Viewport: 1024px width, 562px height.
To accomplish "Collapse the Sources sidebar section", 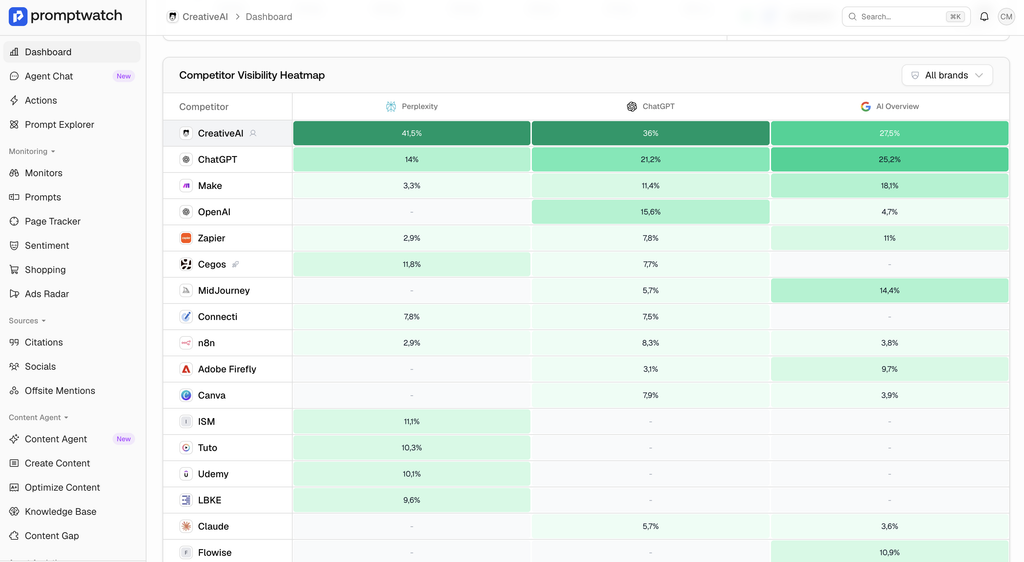I will click(x=27, y=321).
